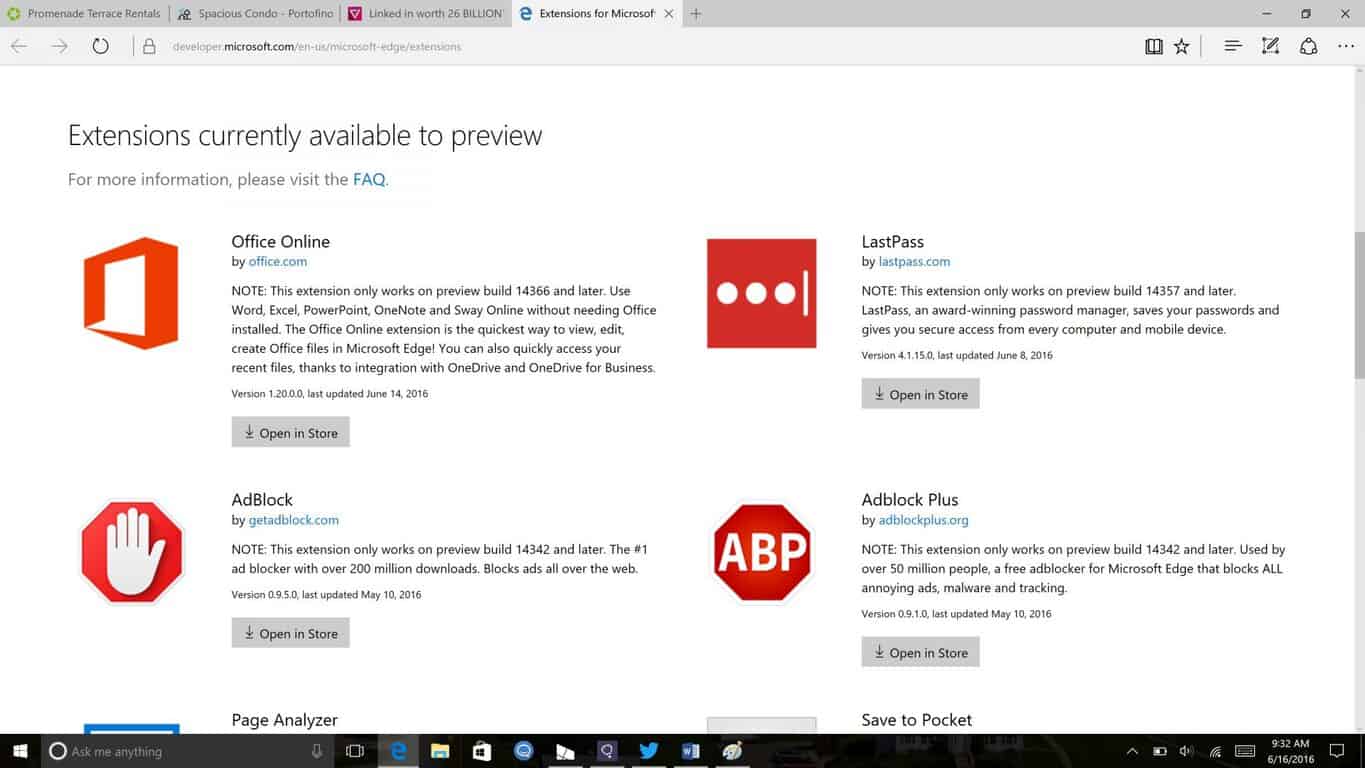Open File Explorer from taskbar
Viewport: 1365px width, 768px height.
(439, 751)
